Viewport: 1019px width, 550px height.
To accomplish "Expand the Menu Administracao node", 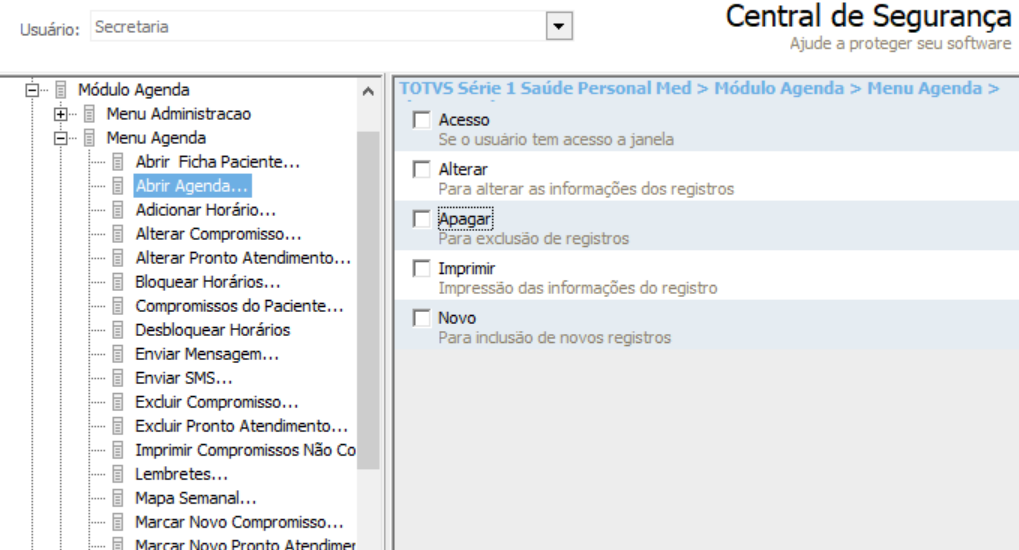I will coord(60,114).
